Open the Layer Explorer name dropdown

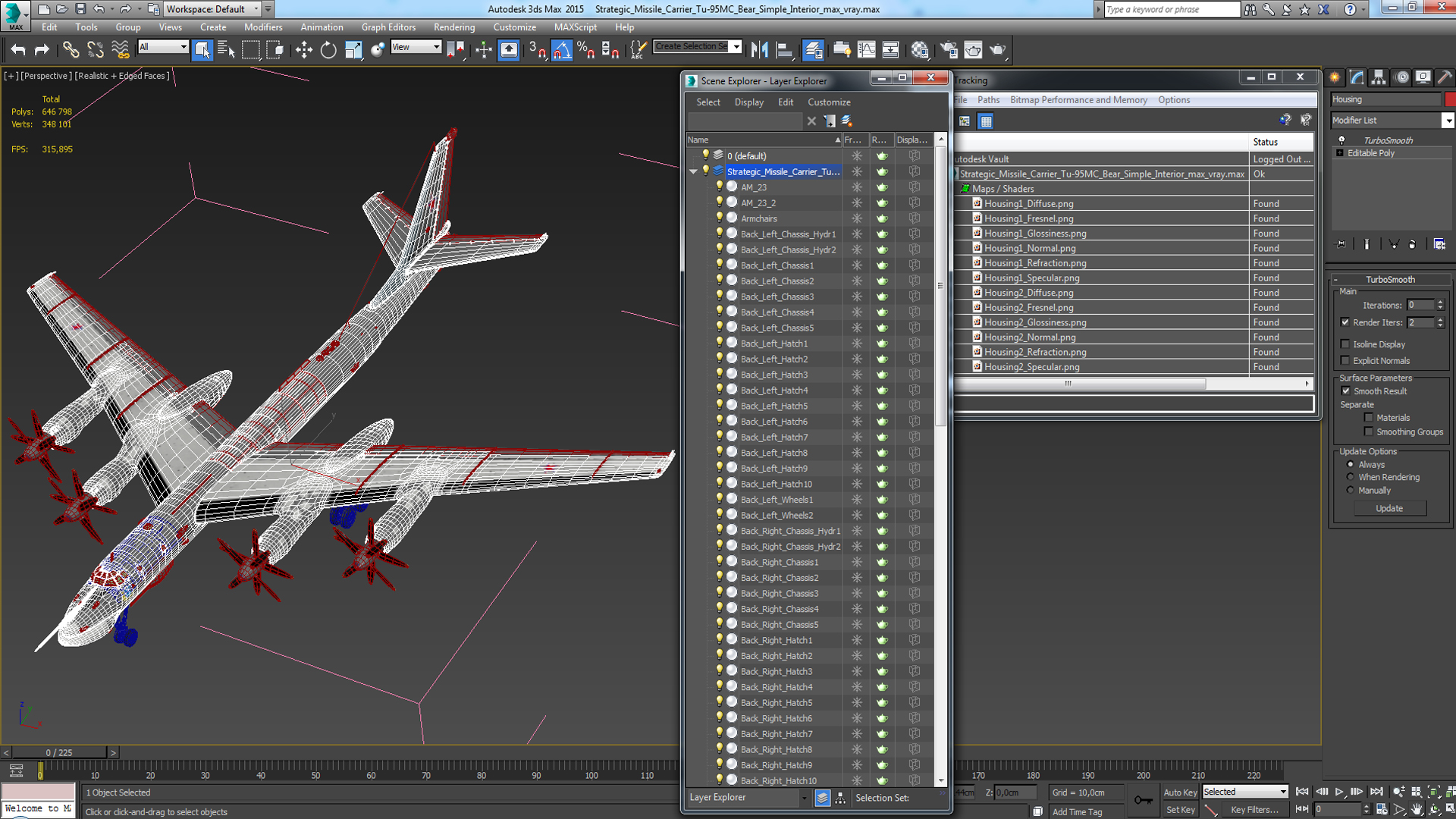[x=804, y=798]
